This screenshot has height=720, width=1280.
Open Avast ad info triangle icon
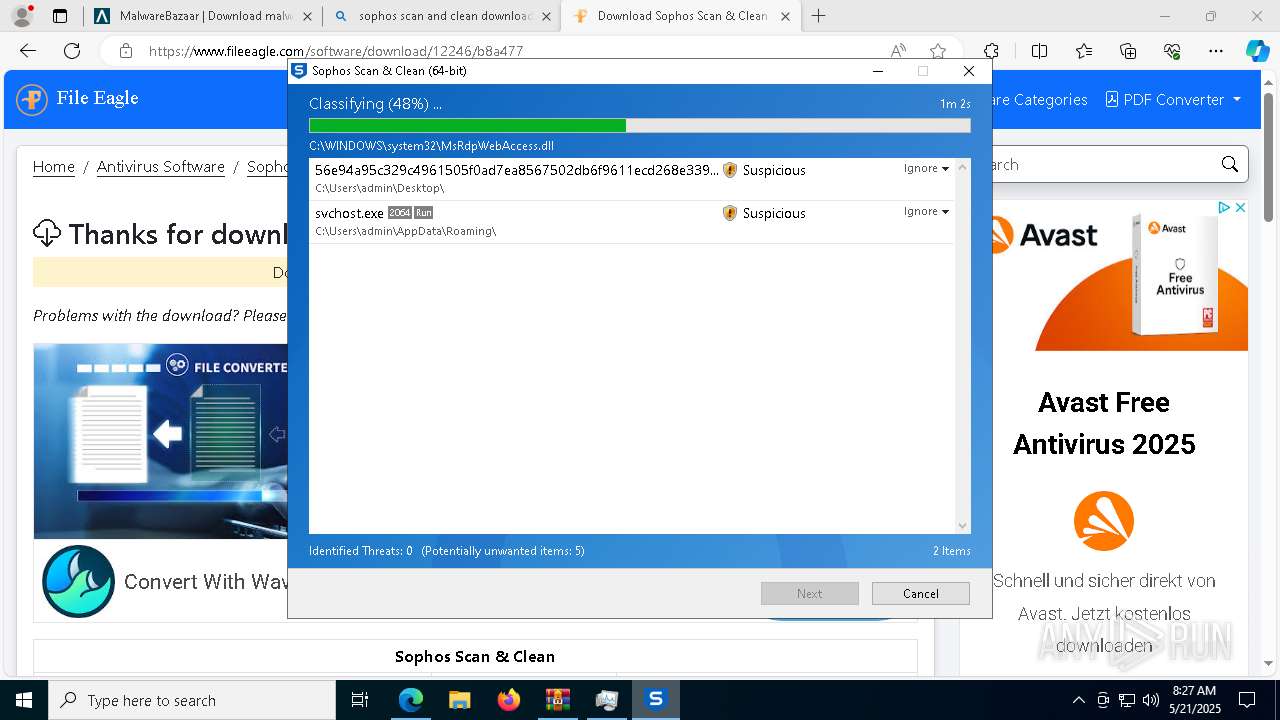pyautogui.click(x=1224, y=208)
